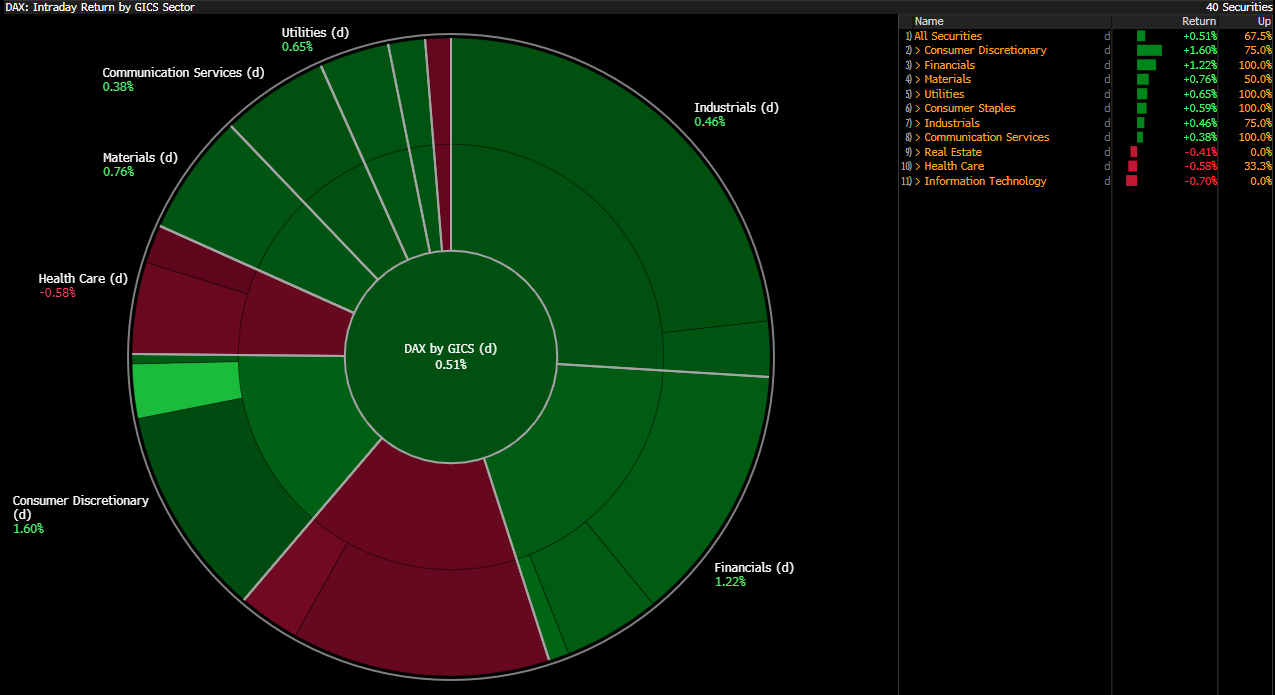Click the Consumer Staples table entry
The height and width of the screenshot is (695, 1275).
pos(969,108)
